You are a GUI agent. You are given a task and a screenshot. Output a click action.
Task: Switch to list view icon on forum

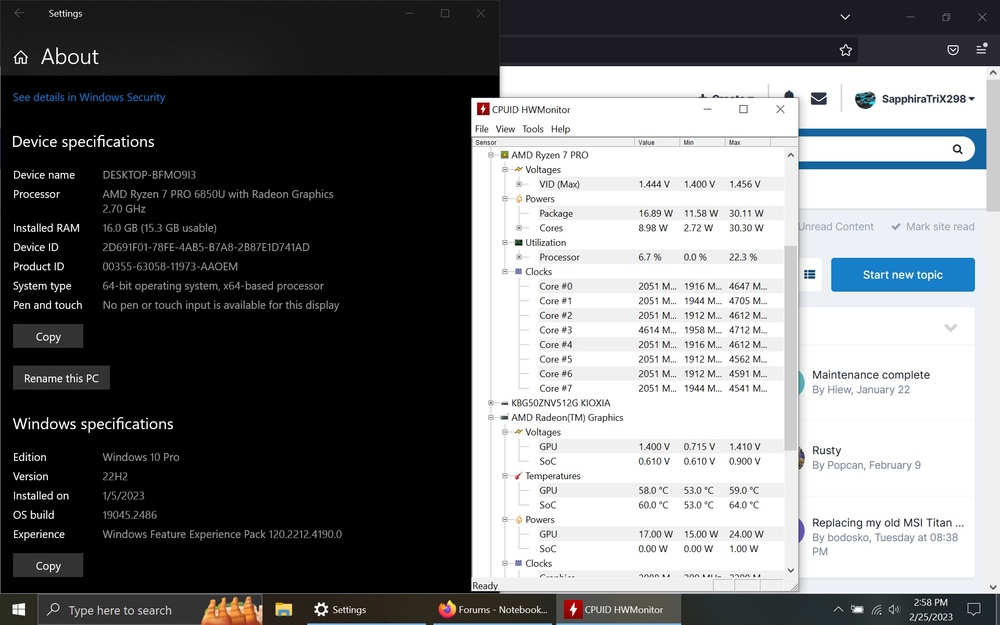(x=809, y=275)
